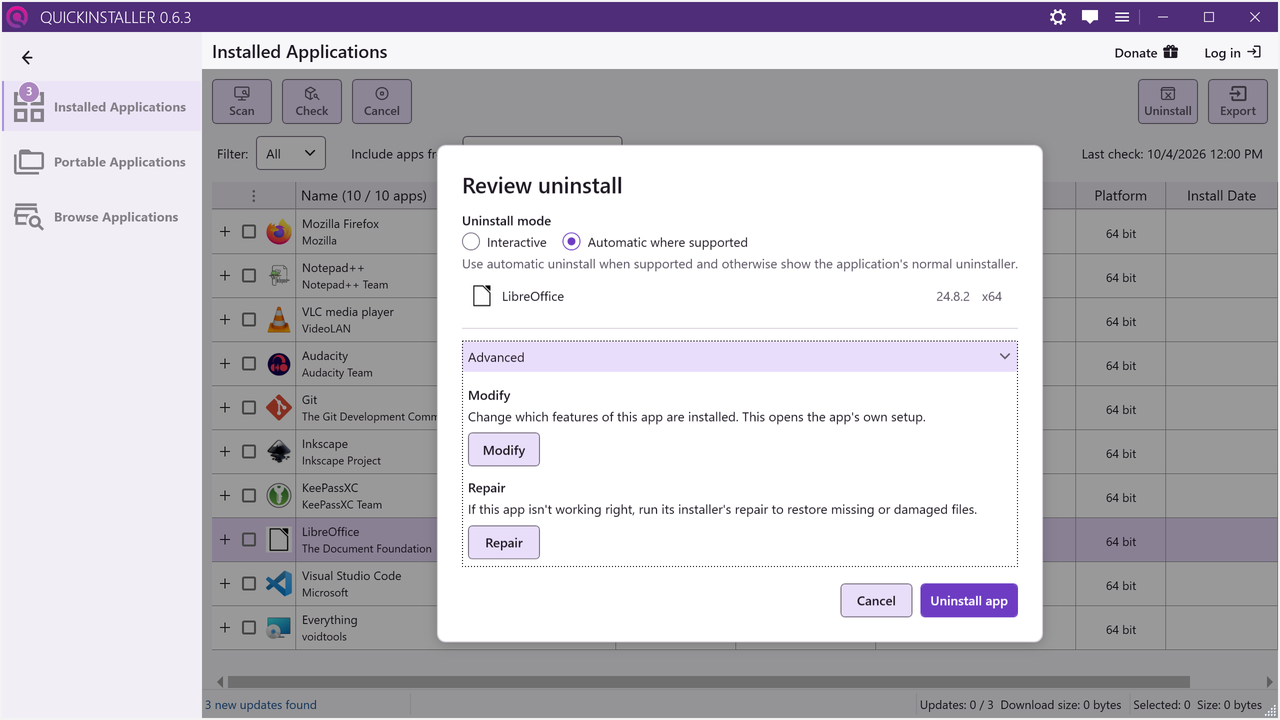Click the Visual Studio Code icon
This screenshot has height=720, width=1280.
pos(279,584)
